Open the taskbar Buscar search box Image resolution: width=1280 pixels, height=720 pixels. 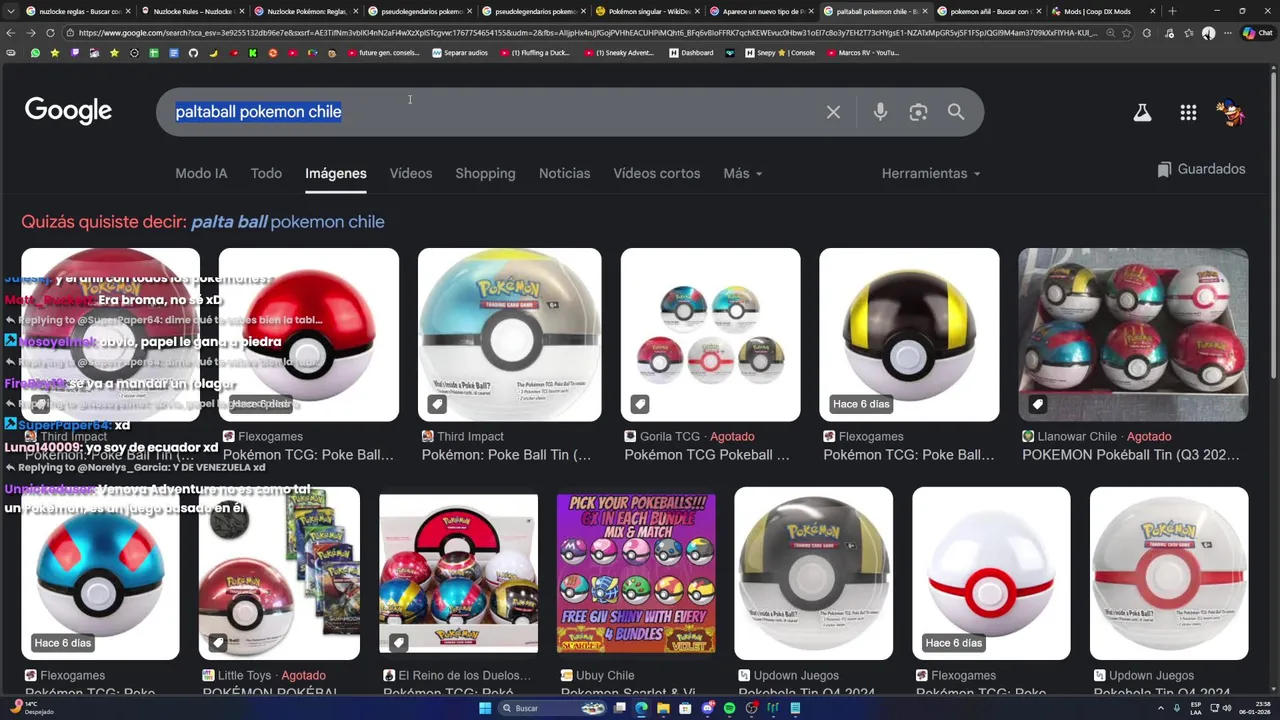(x=551, y=708)
